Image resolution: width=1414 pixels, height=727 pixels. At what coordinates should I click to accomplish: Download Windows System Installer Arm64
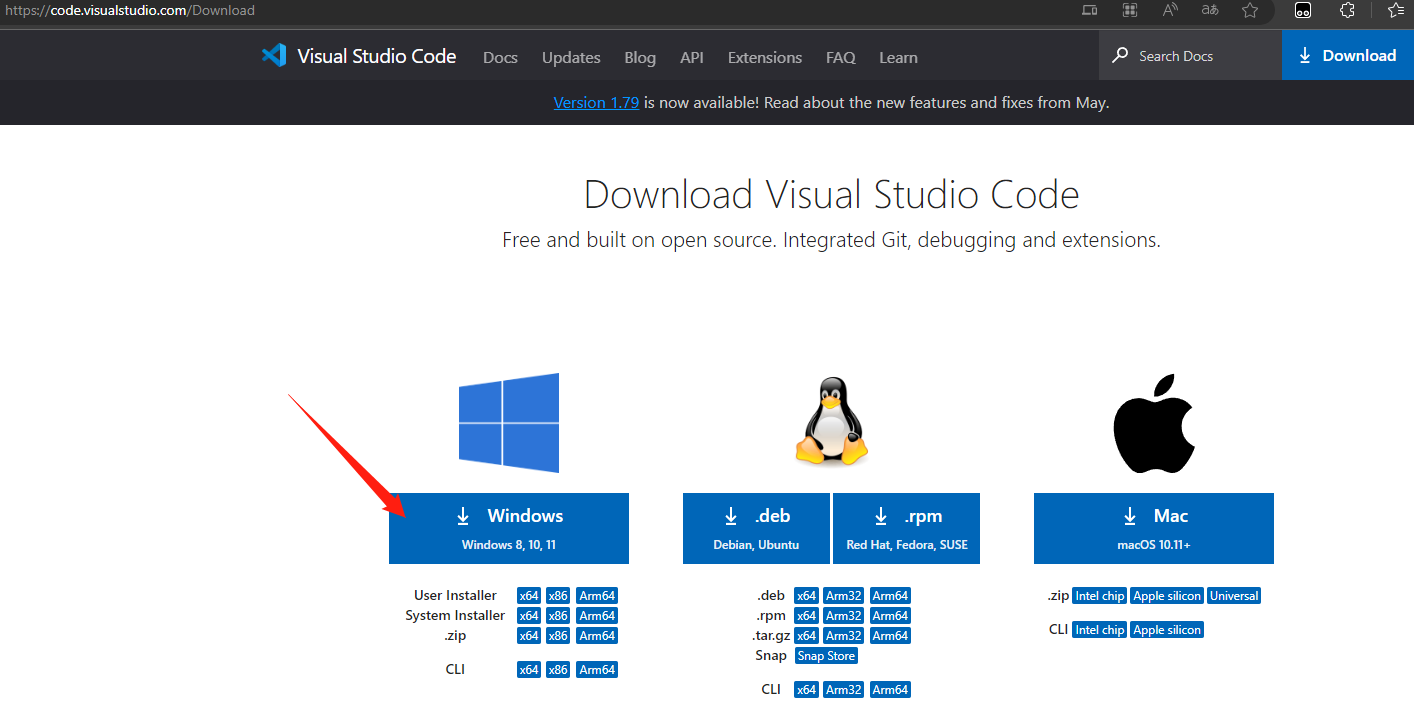[x=597, y=616]
